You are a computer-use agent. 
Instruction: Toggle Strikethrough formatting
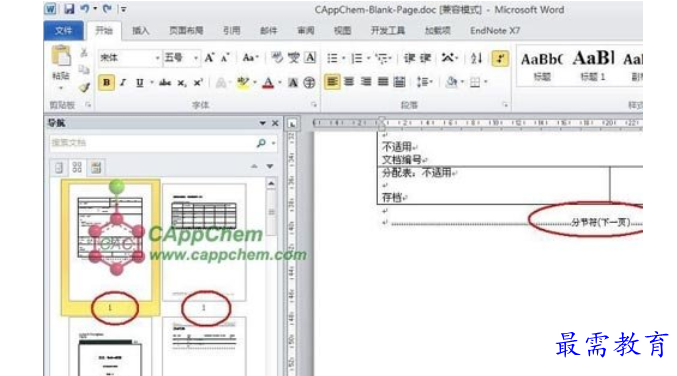click(x=165, y=82)
